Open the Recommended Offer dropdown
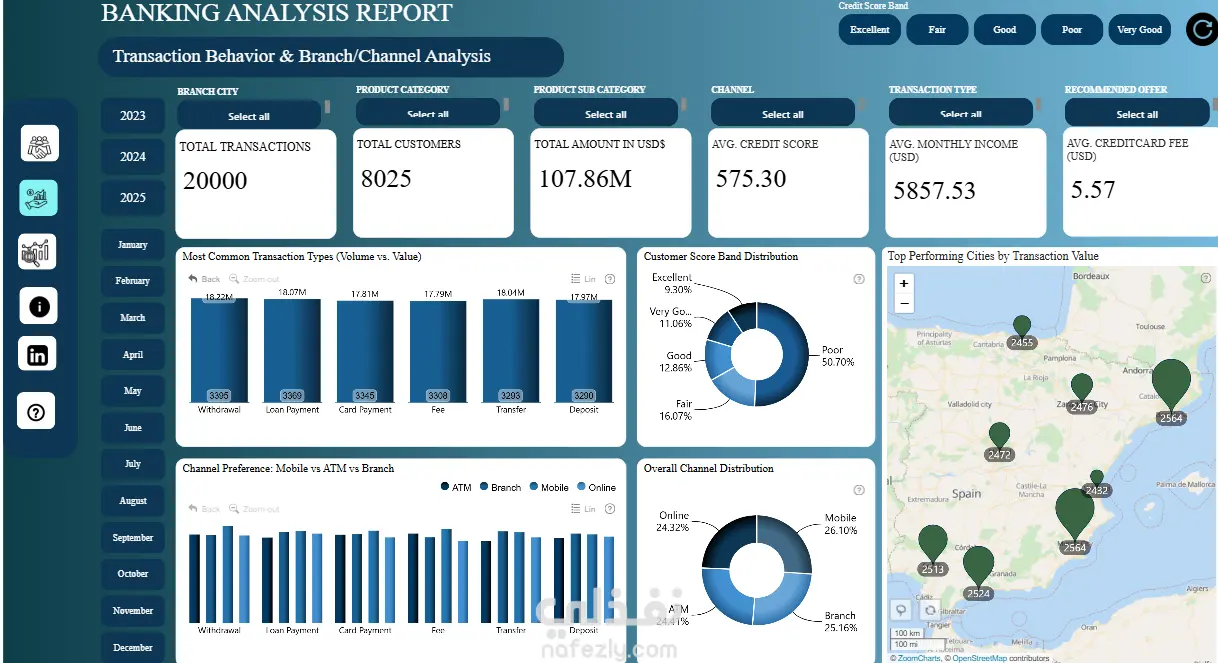Image resolution: width=1218 pixels, height=663 pixels. pos(1137,114)
